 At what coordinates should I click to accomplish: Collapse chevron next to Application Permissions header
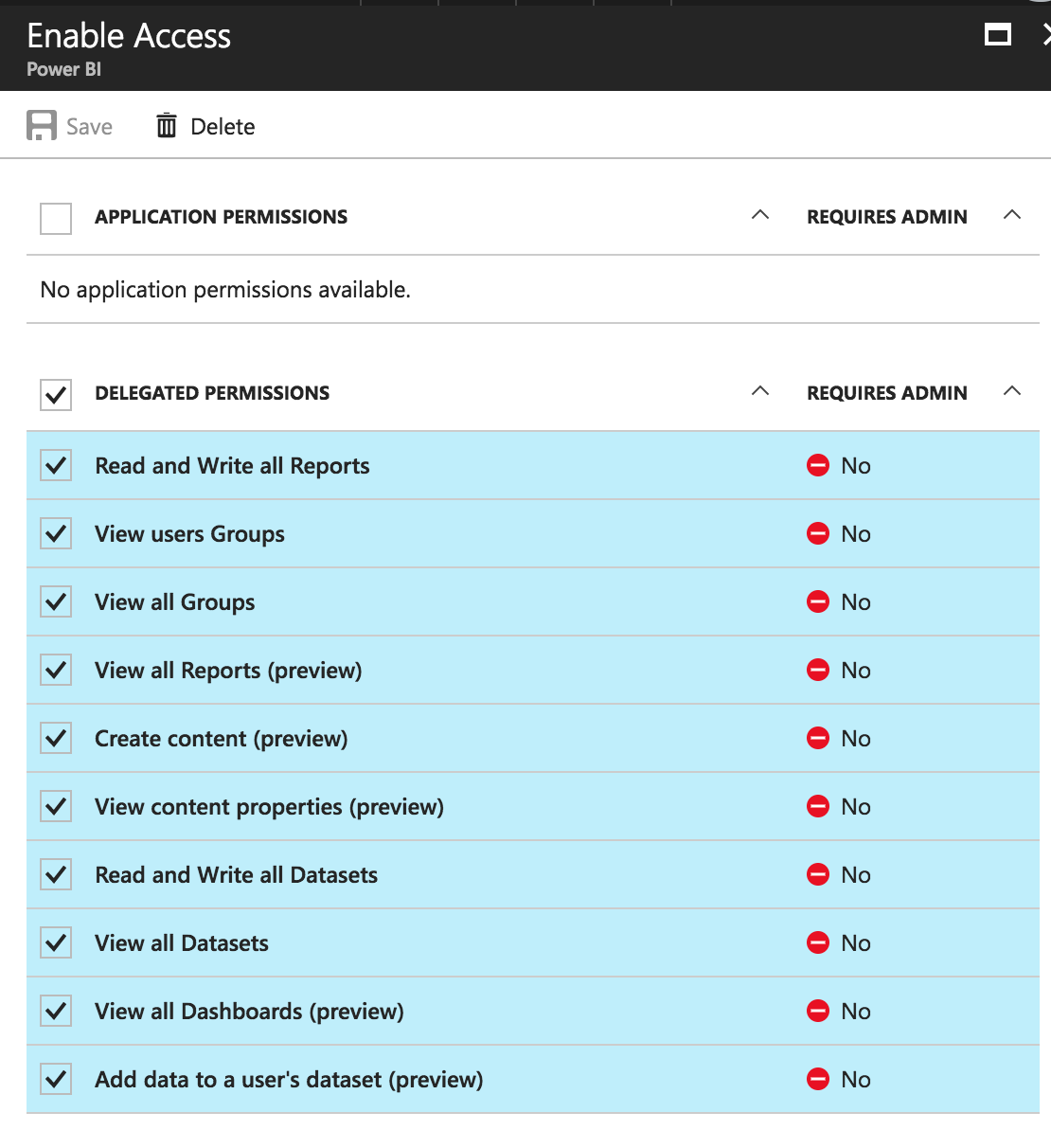pyautogui.click(x=760, y=215)
